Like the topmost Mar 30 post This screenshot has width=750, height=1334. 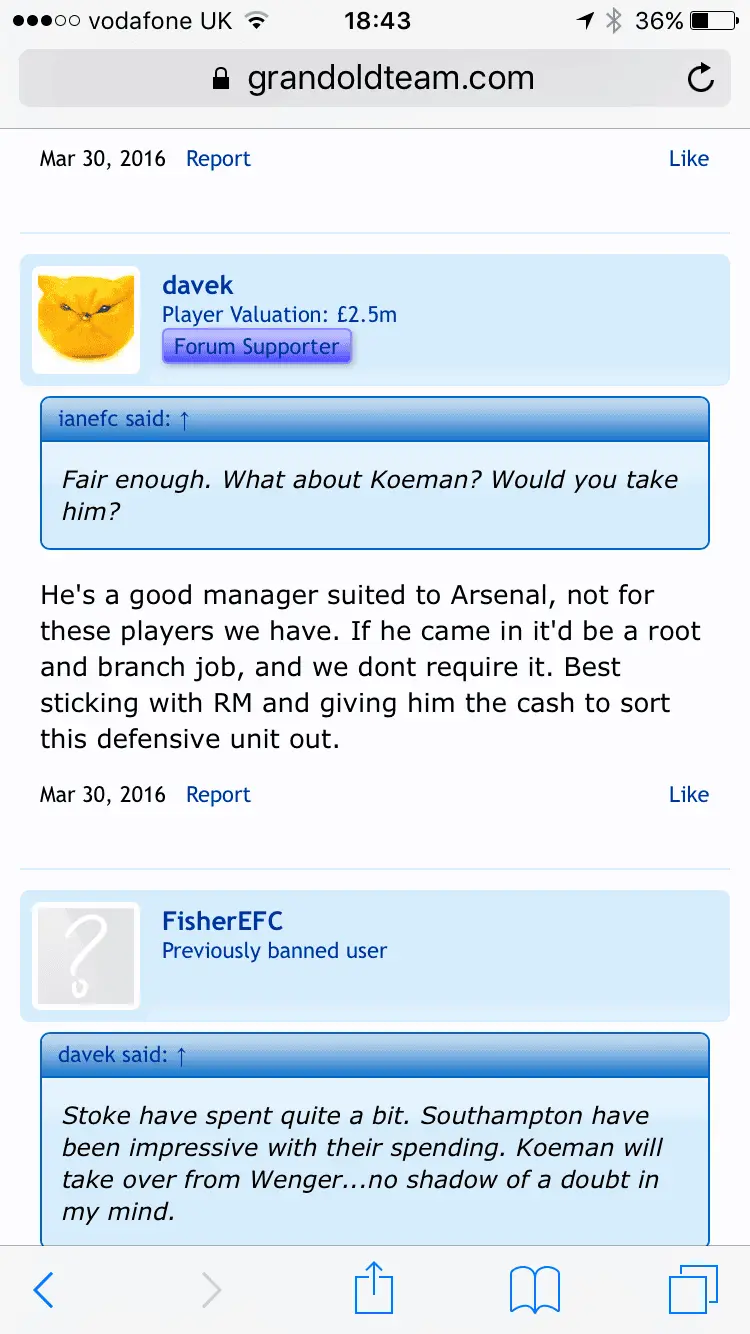688,159
